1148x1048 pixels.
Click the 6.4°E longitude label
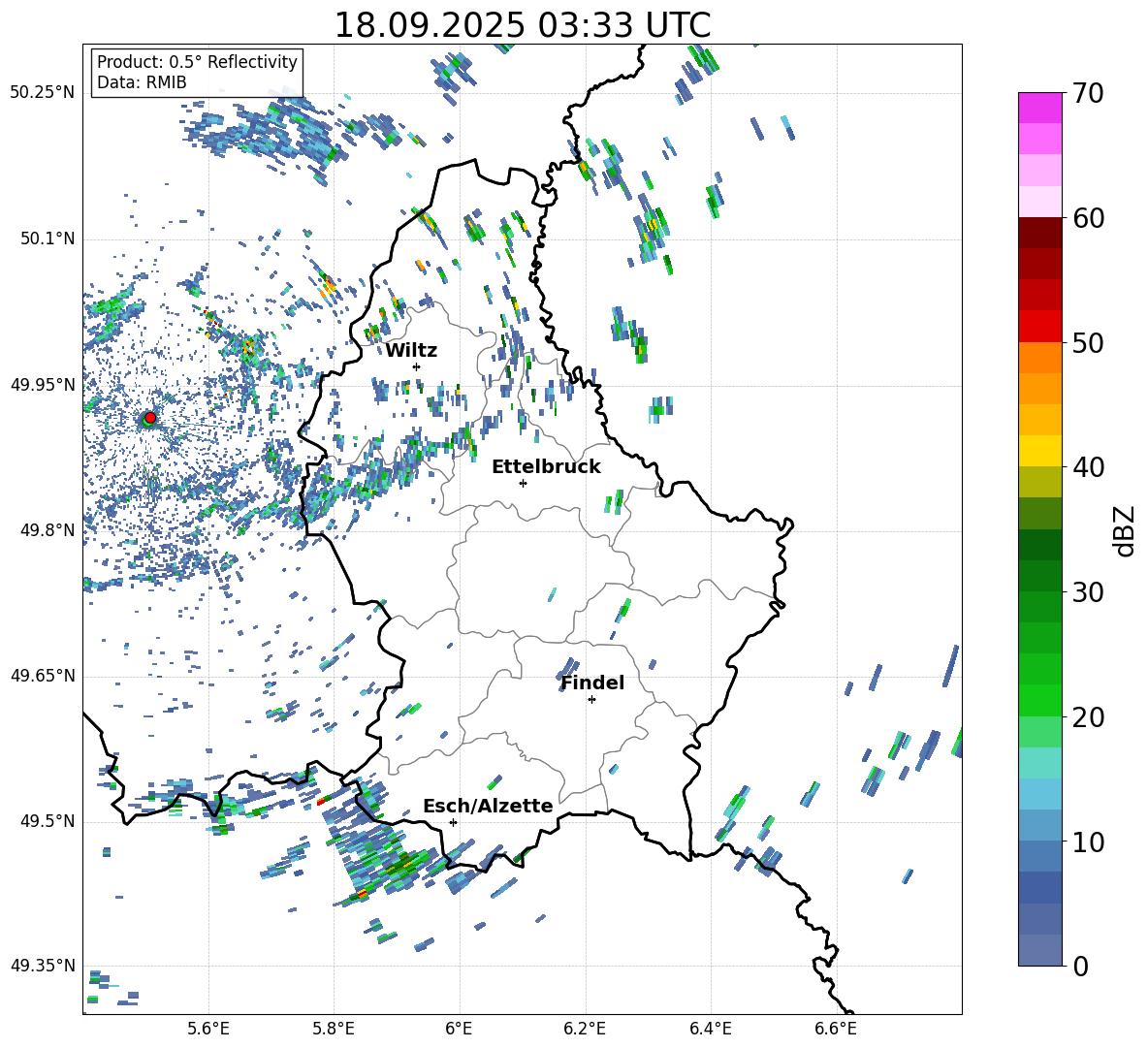click(710, 1029)
